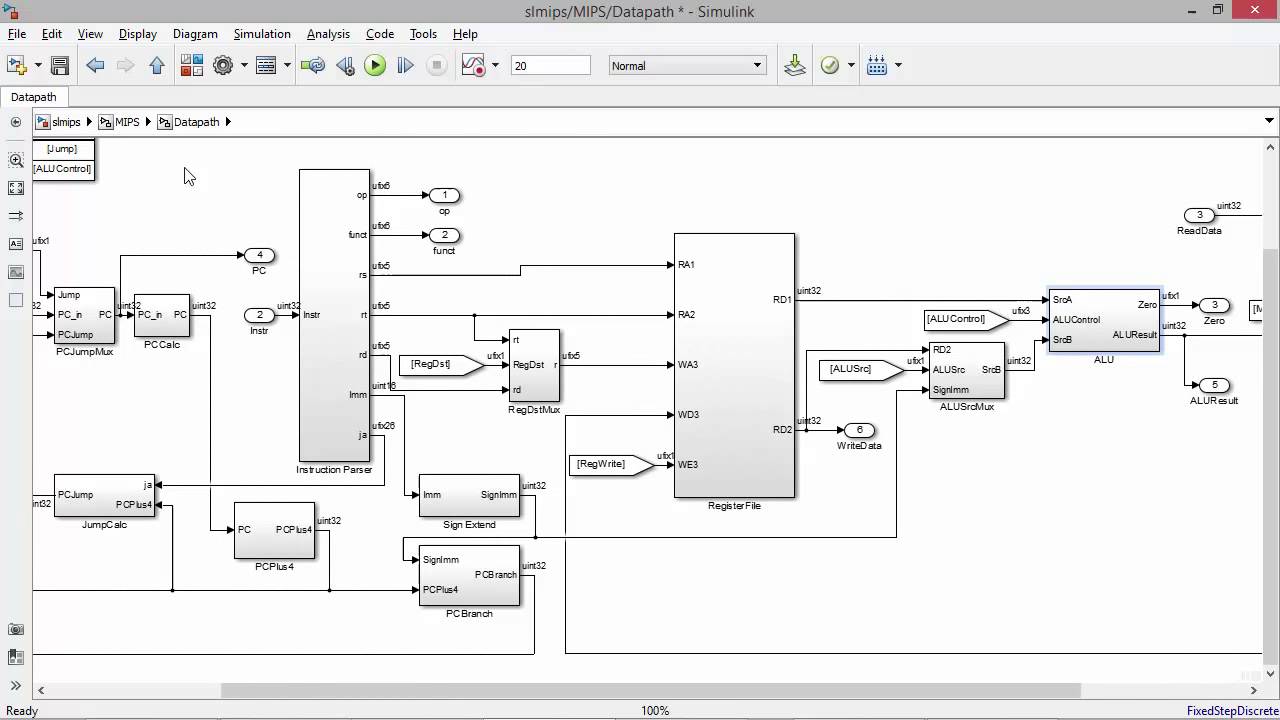
Task: Open the File menu
Action: coord(17,33)
